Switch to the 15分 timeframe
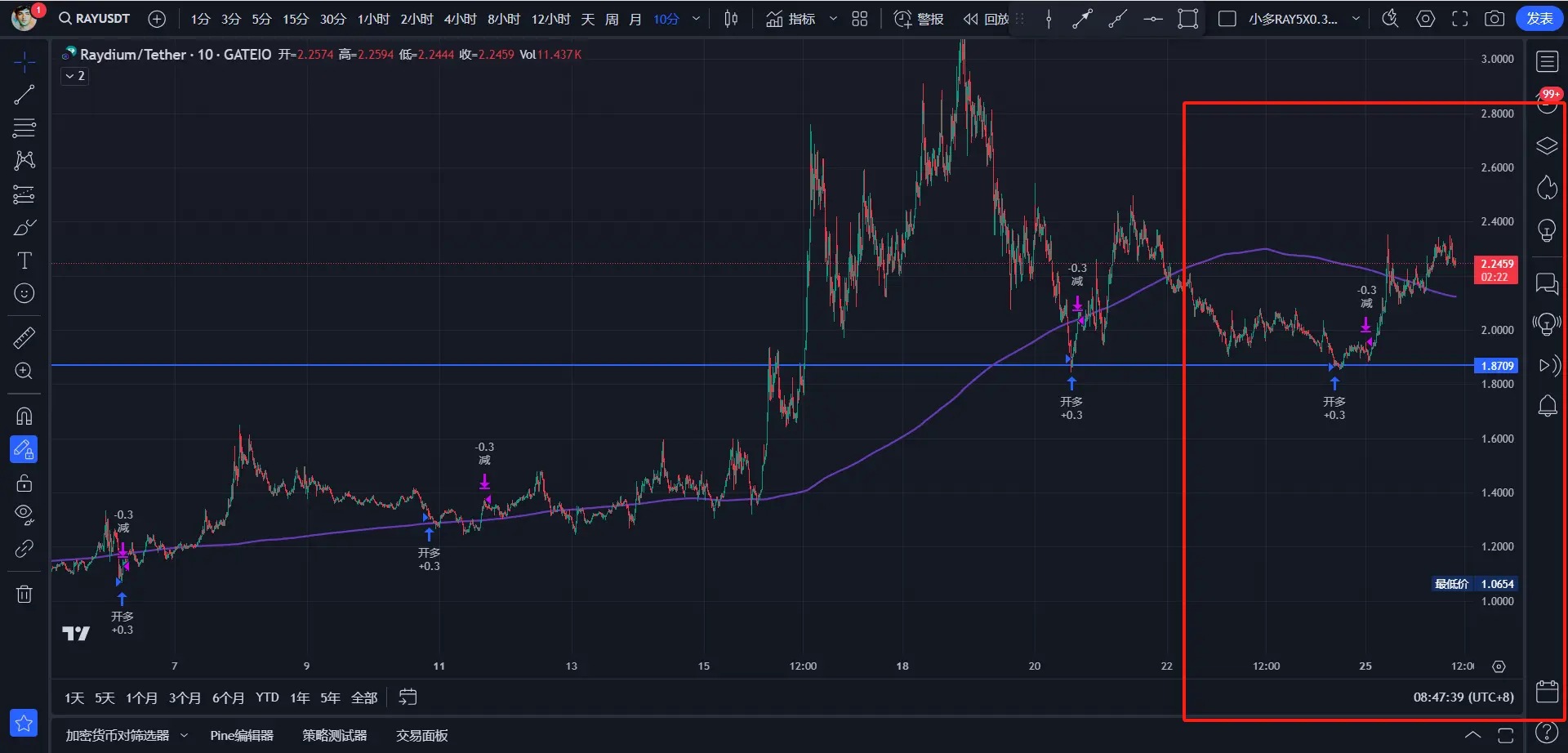Screen dimensions: 1568x753 pyautogui.click(x=296, y=19)
